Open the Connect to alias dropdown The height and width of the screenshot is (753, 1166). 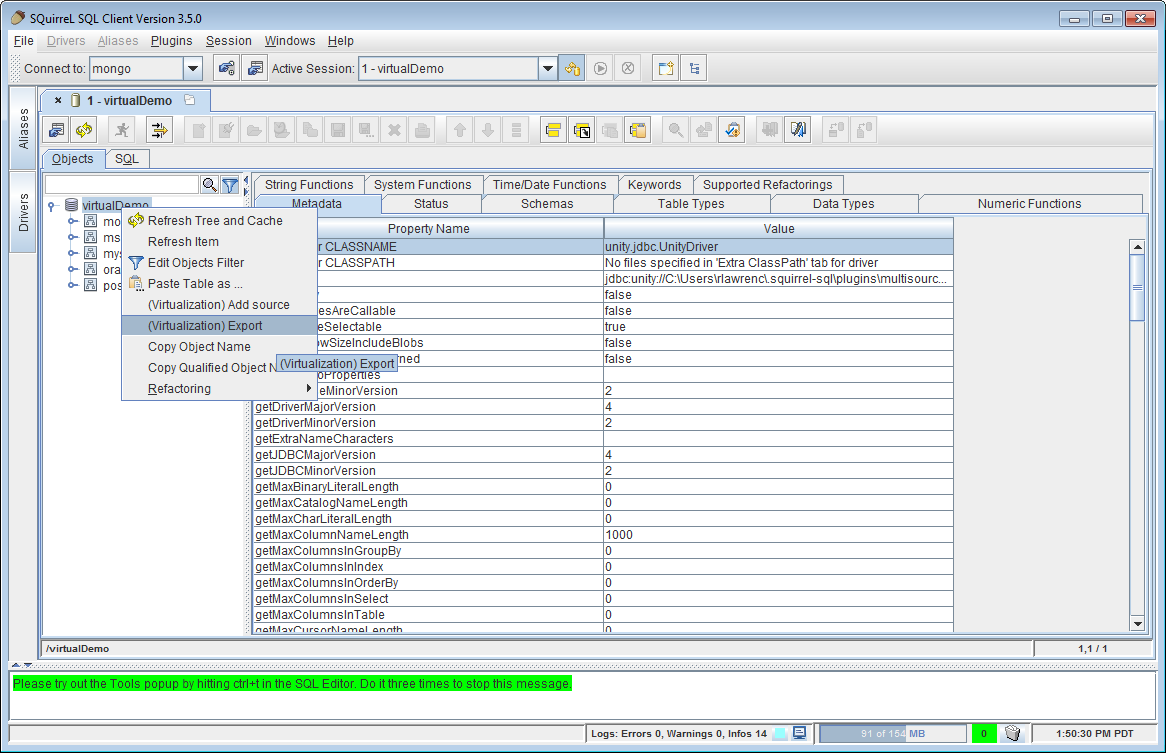click(x=193, y=69)
